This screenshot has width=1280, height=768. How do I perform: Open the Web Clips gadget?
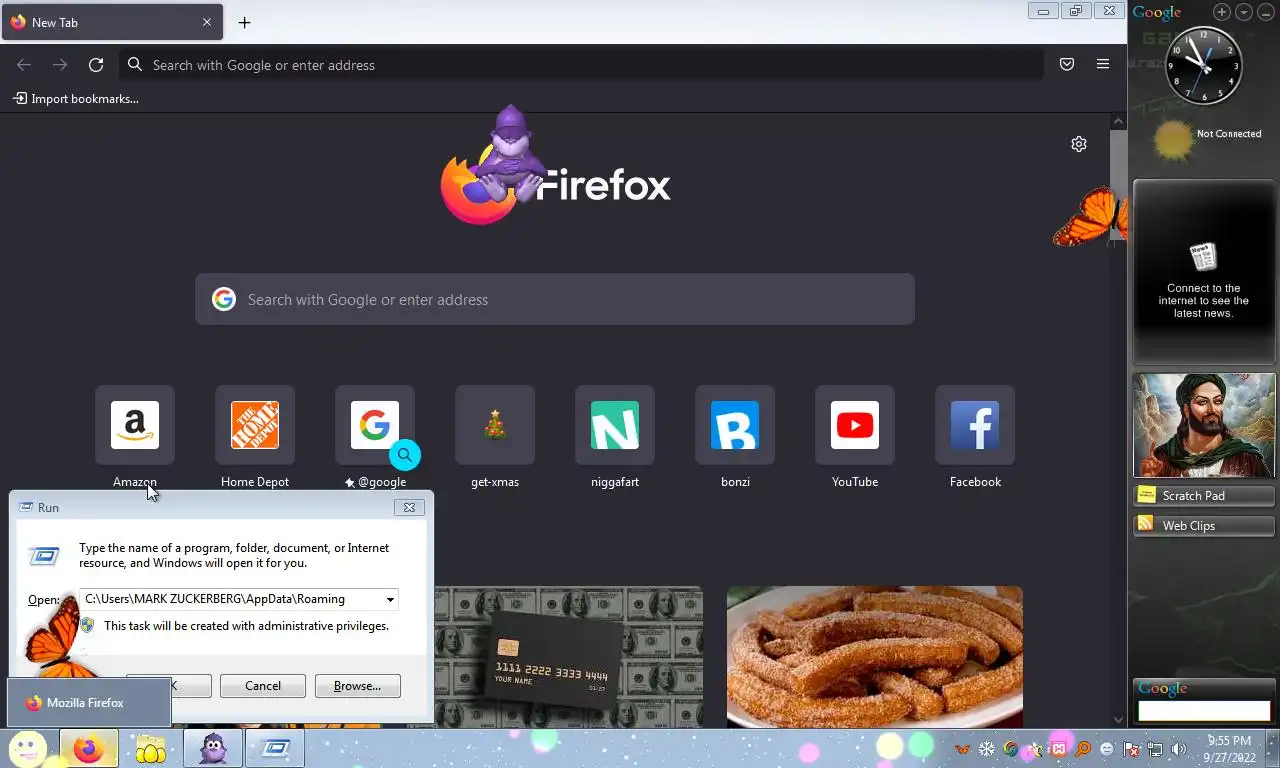1204,525
